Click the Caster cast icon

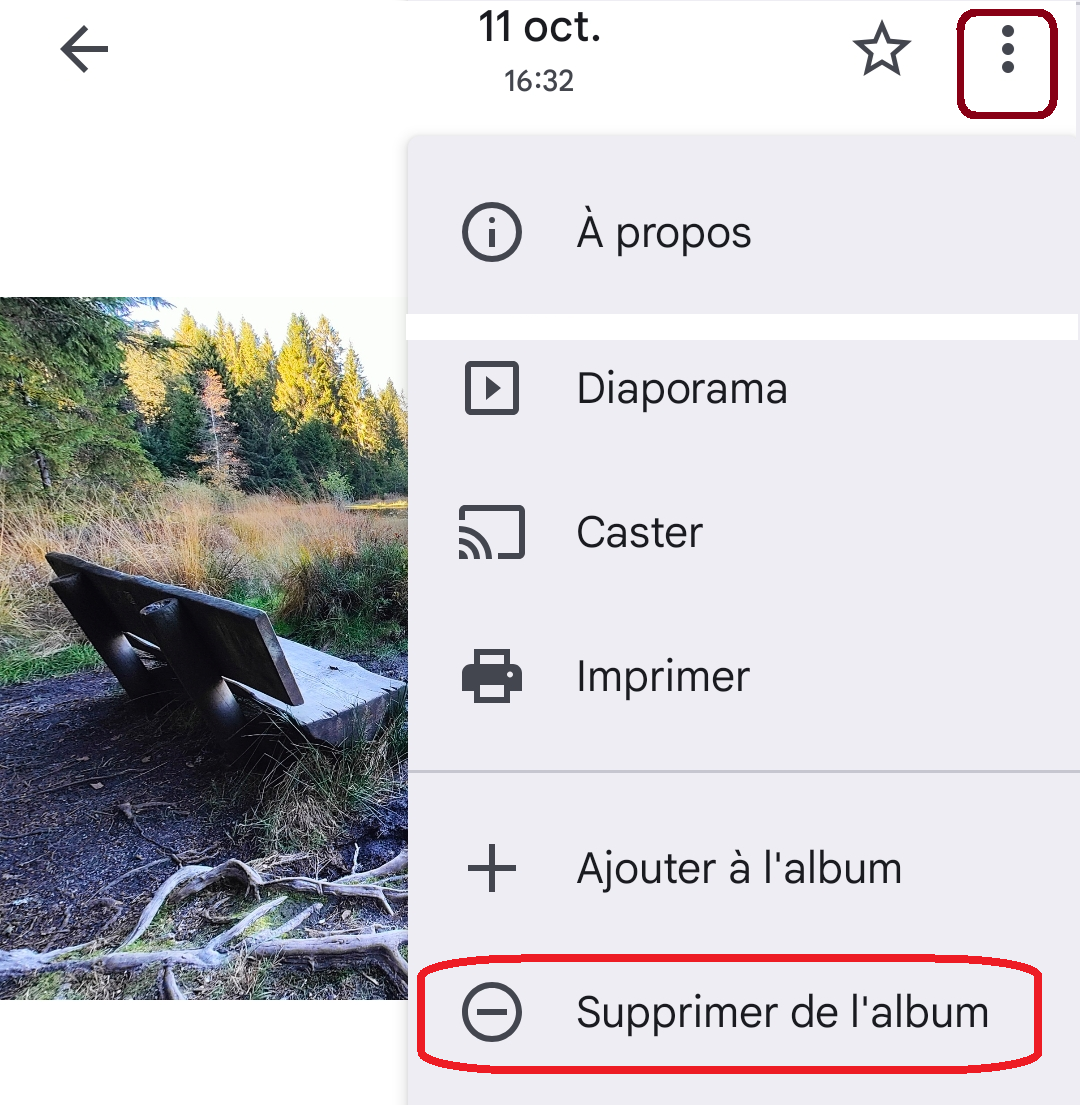(x=492, y=532)
